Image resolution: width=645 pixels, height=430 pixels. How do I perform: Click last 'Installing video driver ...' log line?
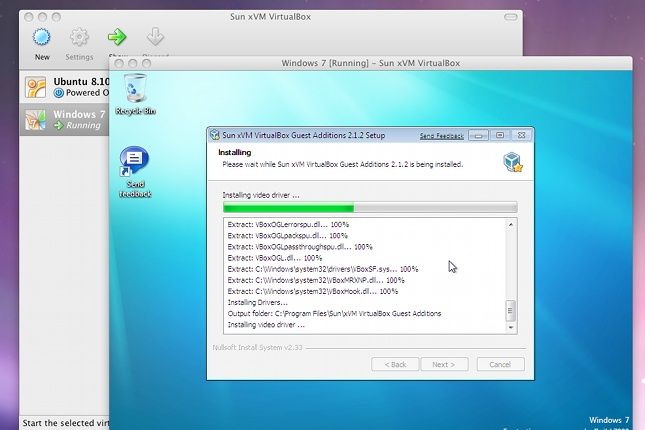(266, 325)
